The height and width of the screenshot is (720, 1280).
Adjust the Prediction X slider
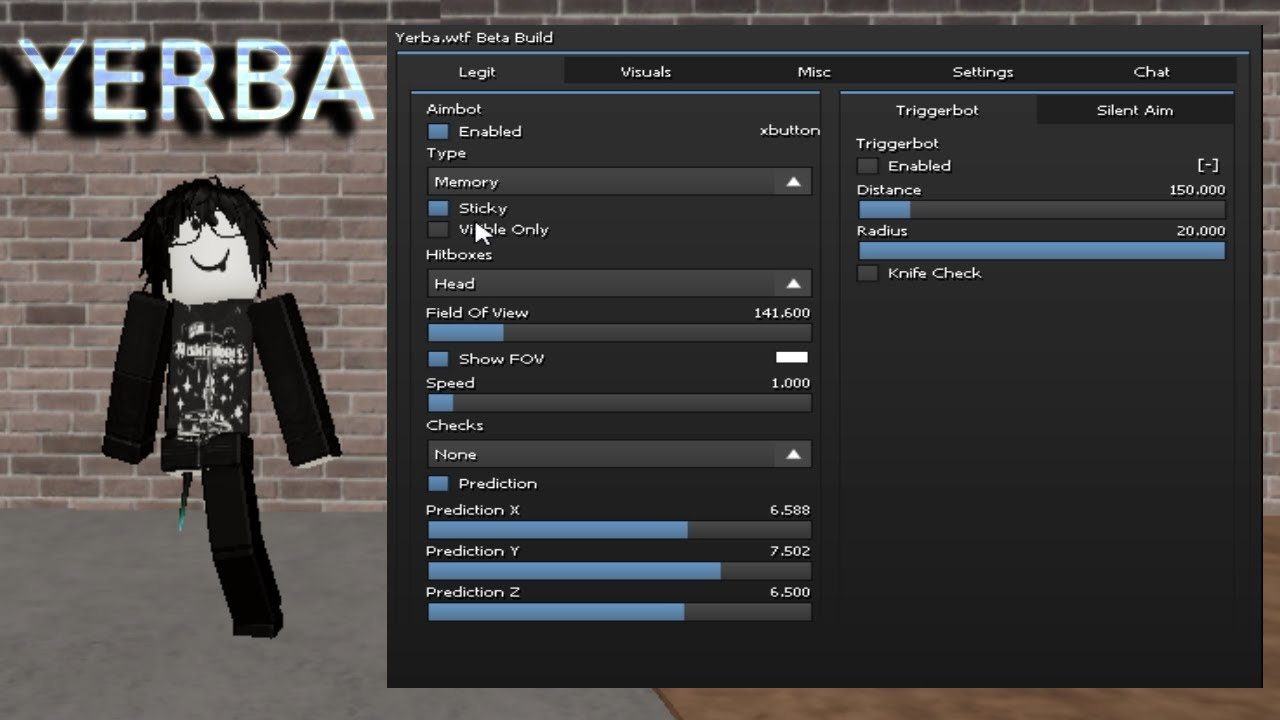(619, 530)
